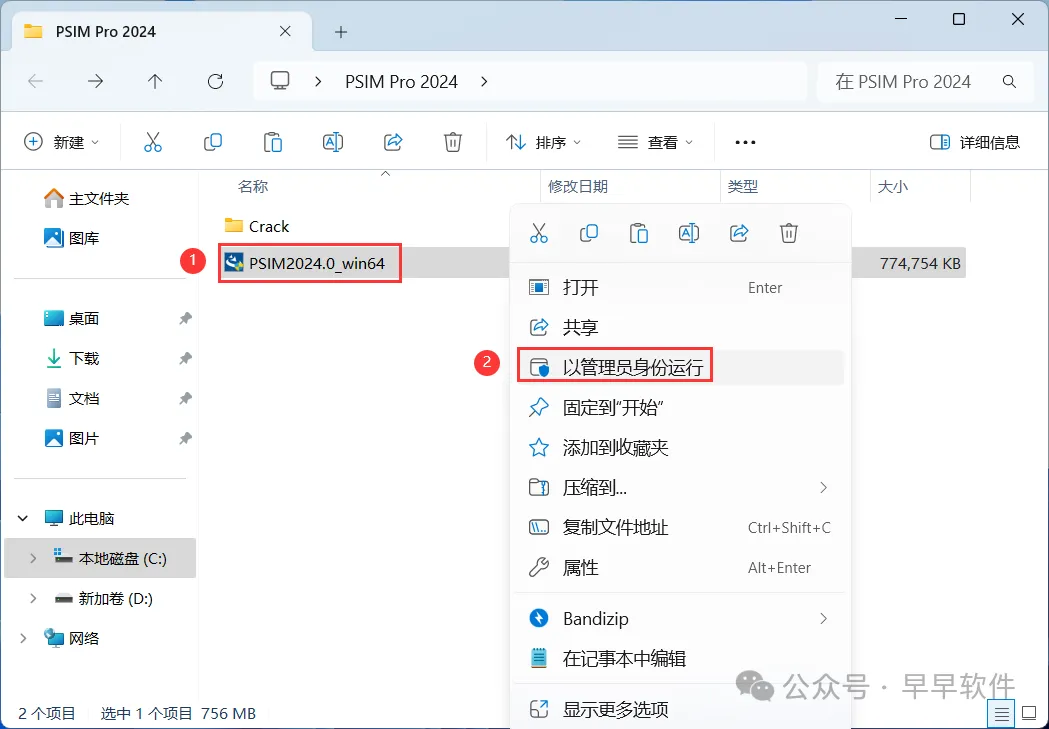The height and width of the screenshot is (729, 1049).
Task: Click the search box 在 PSIM Pro 2024
Action: [925, 82]
